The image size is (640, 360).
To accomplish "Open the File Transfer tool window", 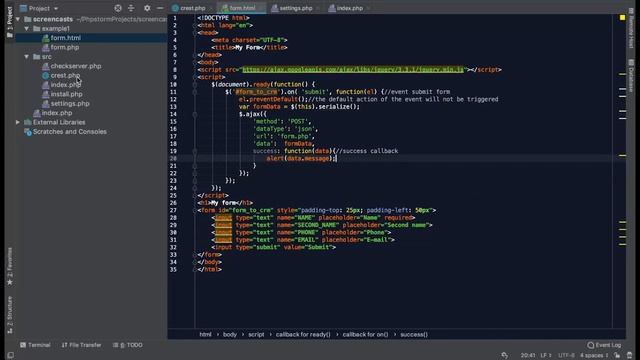I will [81, 345].
